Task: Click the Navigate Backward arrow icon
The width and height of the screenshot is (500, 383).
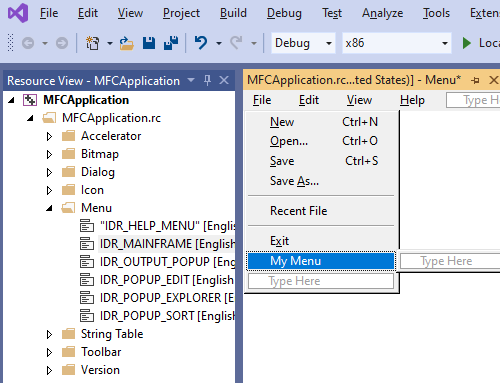Action: 28,43
